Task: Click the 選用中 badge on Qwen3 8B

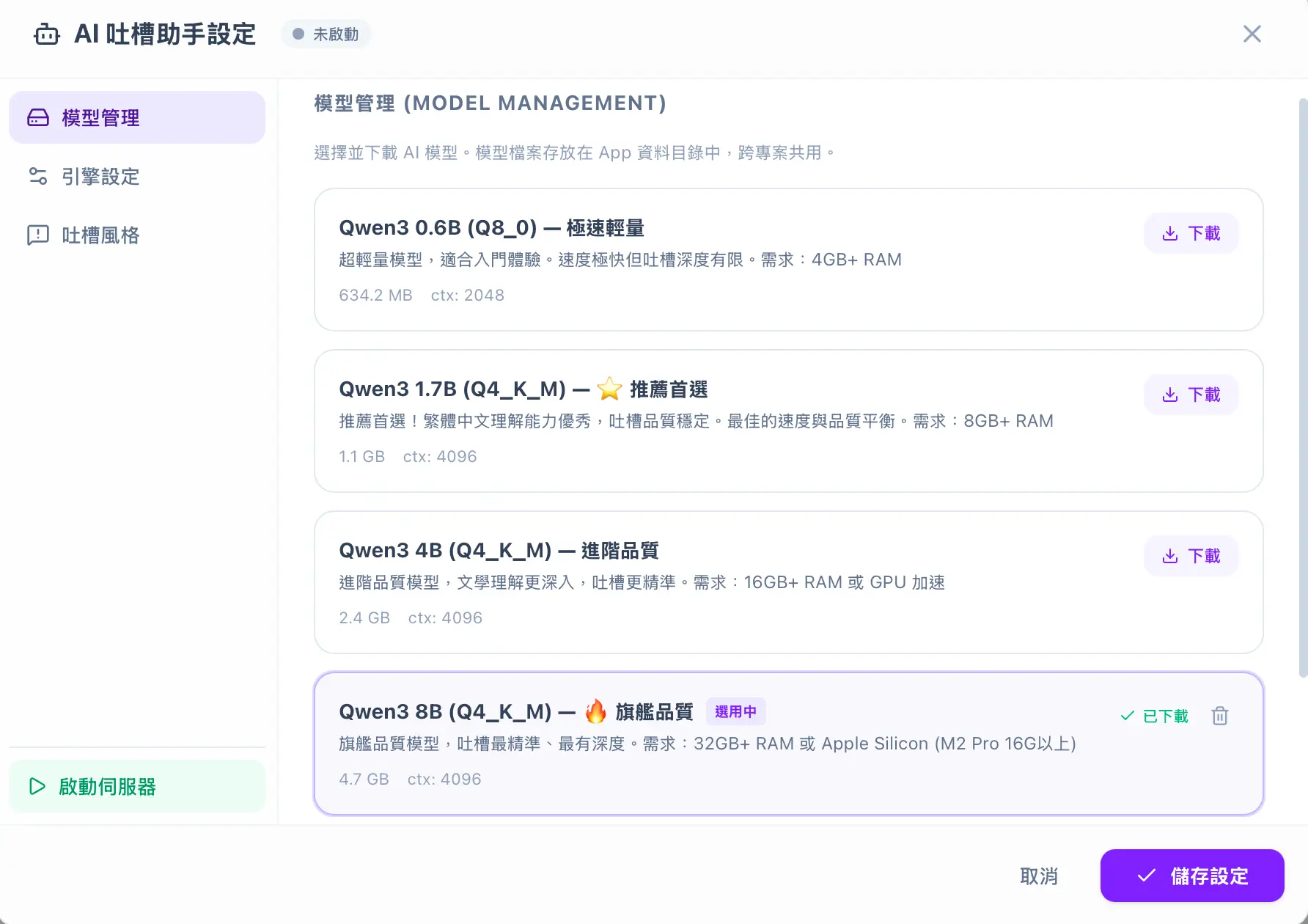Action: [735, 711]
